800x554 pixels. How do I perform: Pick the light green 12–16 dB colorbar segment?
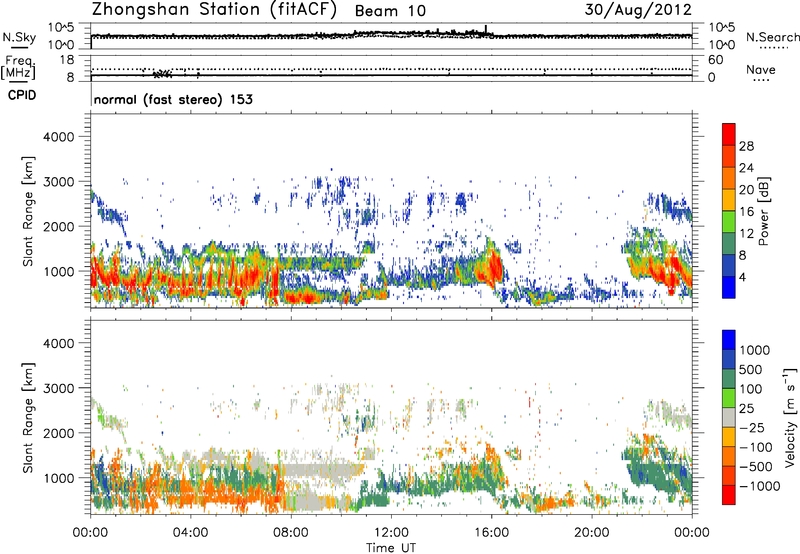pyautogui.click(x=729, y=222)
